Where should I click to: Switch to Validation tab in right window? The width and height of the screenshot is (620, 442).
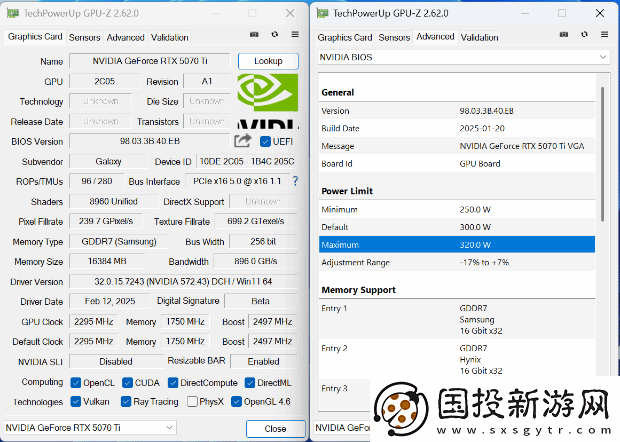click(479, 38)
